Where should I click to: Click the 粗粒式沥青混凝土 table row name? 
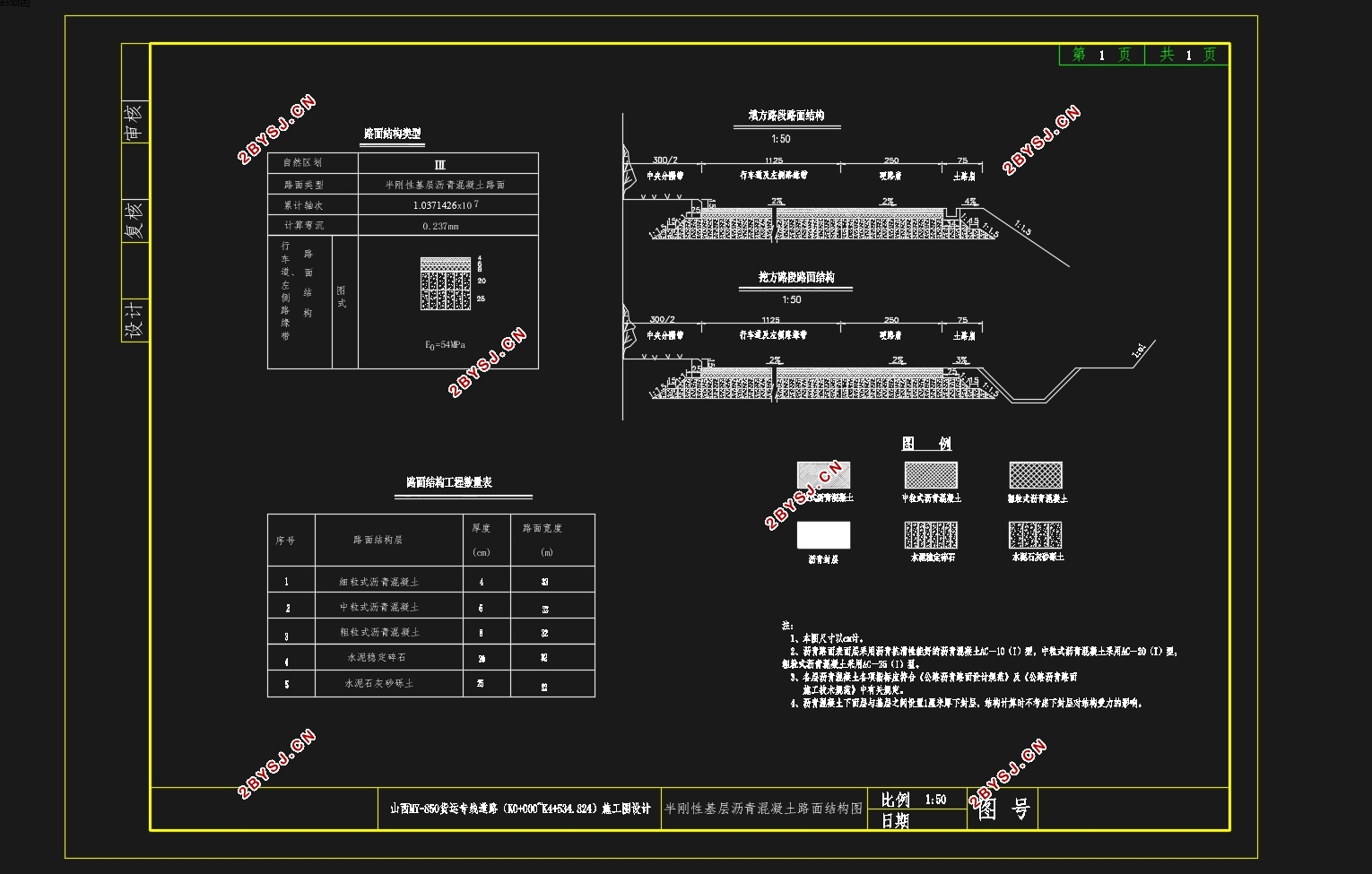[379, 632]
